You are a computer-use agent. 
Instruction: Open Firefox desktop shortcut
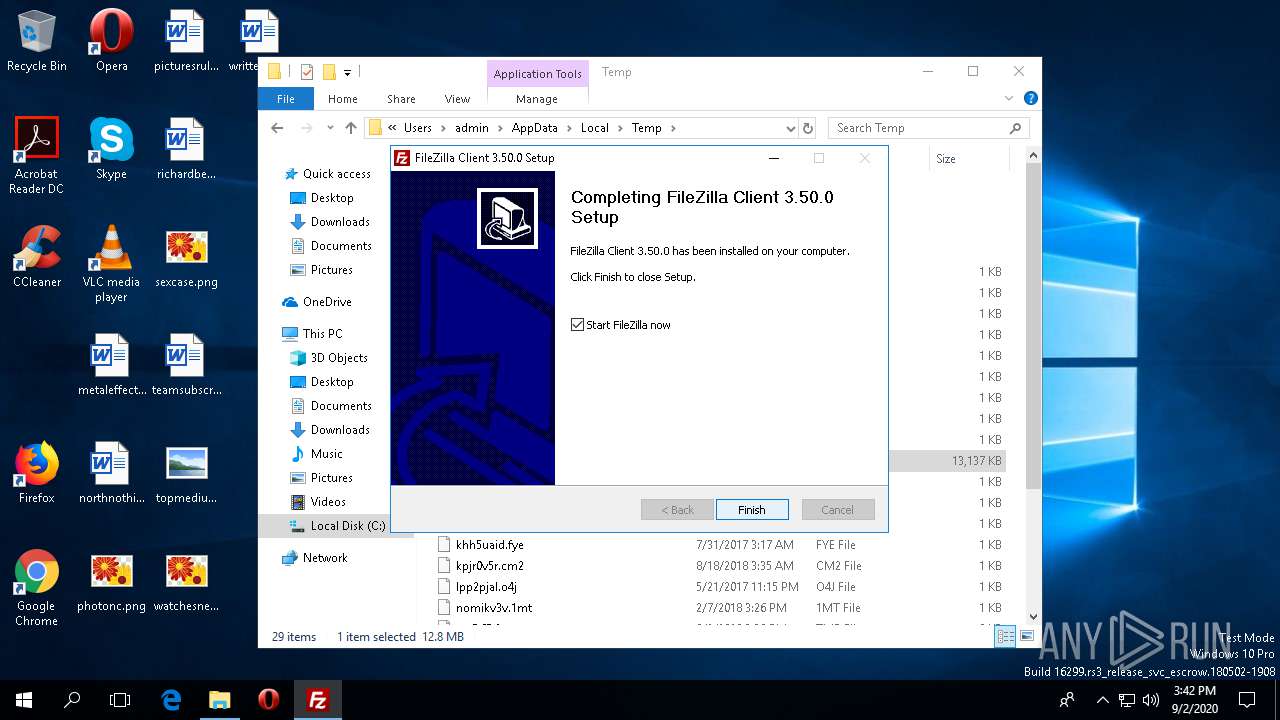pyautogui.click(x=37, y=473)
